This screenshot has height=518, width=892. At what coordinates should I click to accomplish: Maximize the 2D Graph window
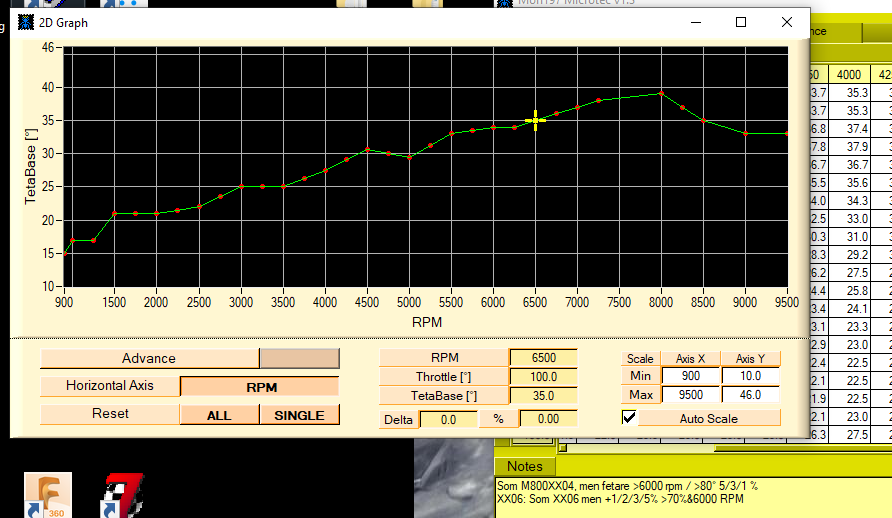pyautogui.click(x=741, y=22)
